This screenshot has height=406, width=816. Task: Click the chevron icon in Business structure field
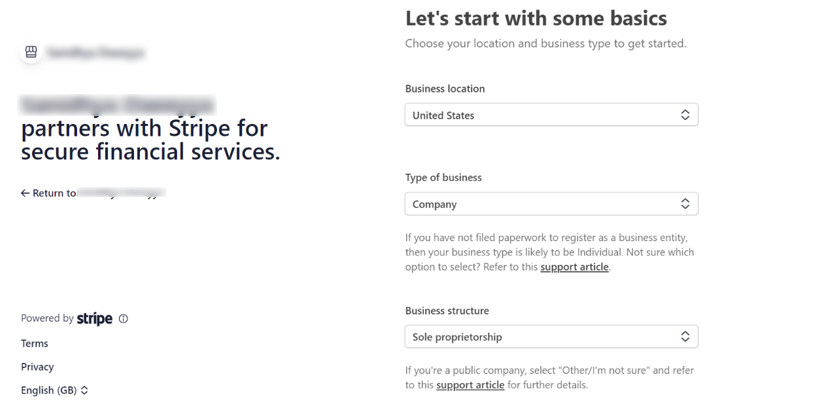pos(685,337)
